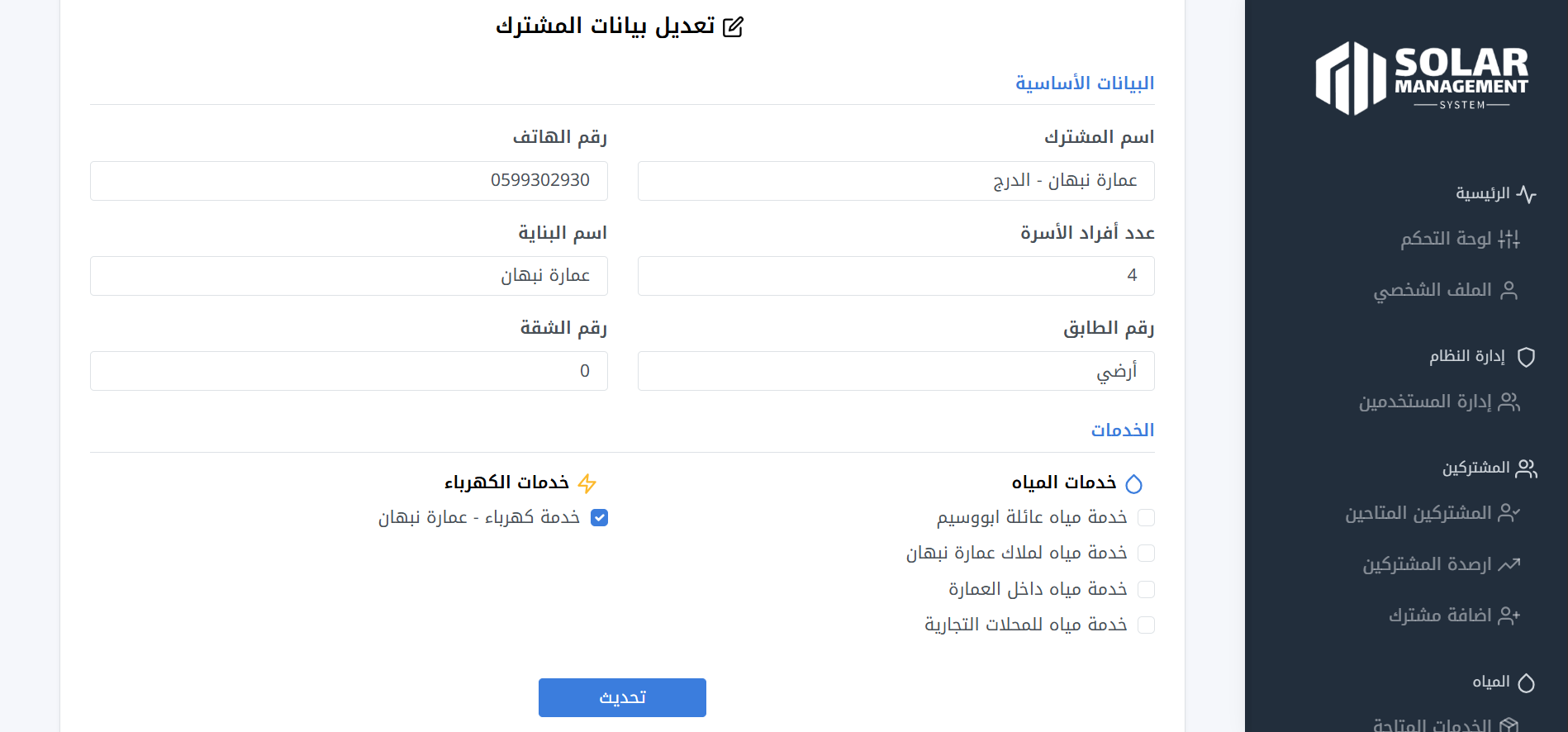
Task: Open المشتركين المتاحين in the sidebar
Action: (x=1418, y=514)
